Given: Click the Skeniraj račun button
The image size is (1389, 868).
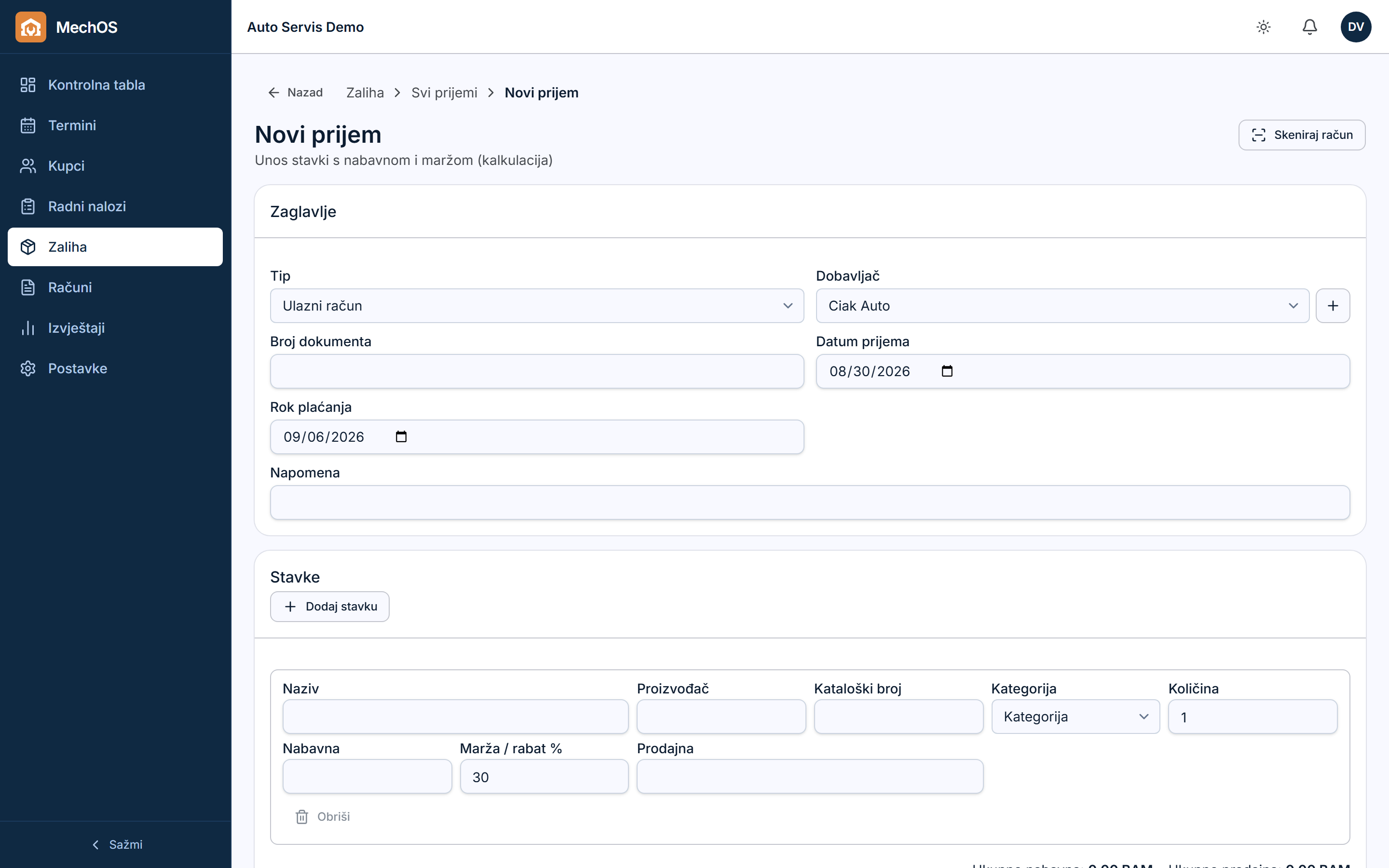Looking at the screenshot, I should click(x=1301, y=135).
